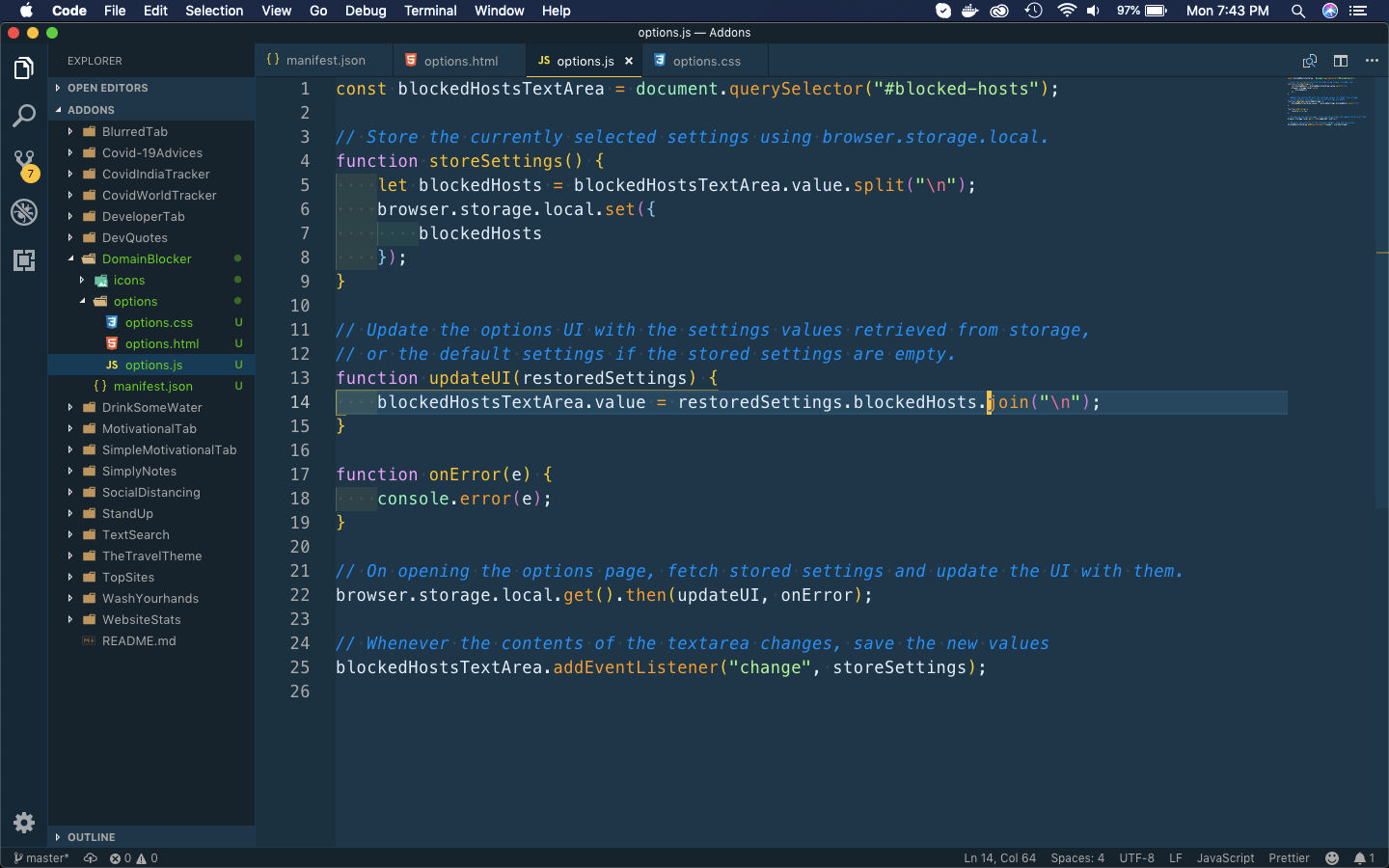1389x868 pixels.
Task: Open the More Actions ellipsis menu
Action: click(x=1372, y=61)
